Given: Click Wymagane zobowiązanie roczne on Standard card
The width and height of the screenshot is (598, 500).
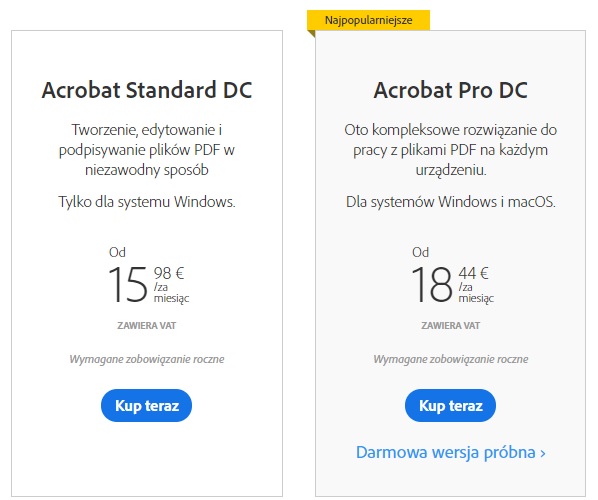Looking at the screenshot, I should [147, 359].
